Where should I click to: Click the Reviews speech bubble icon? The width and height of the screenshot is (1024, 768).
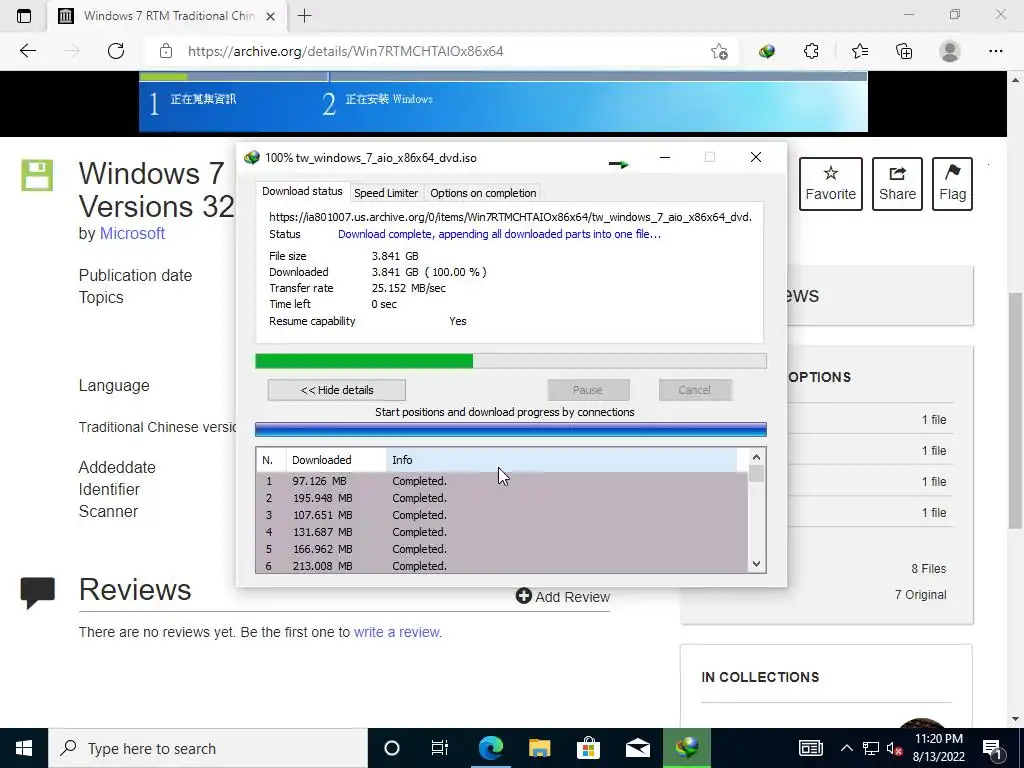[38, 593]
